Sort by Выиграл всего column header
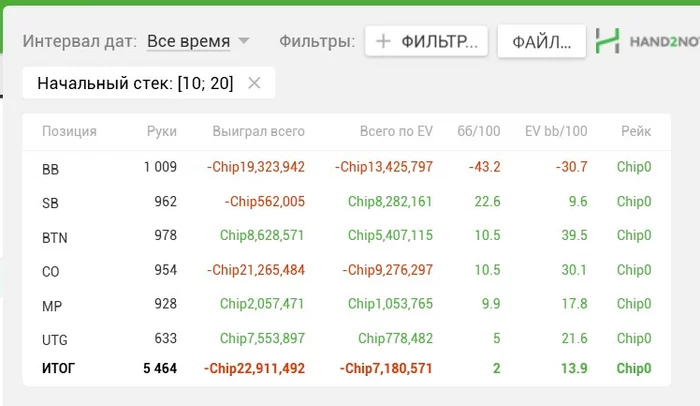 (x=258, y=131)
